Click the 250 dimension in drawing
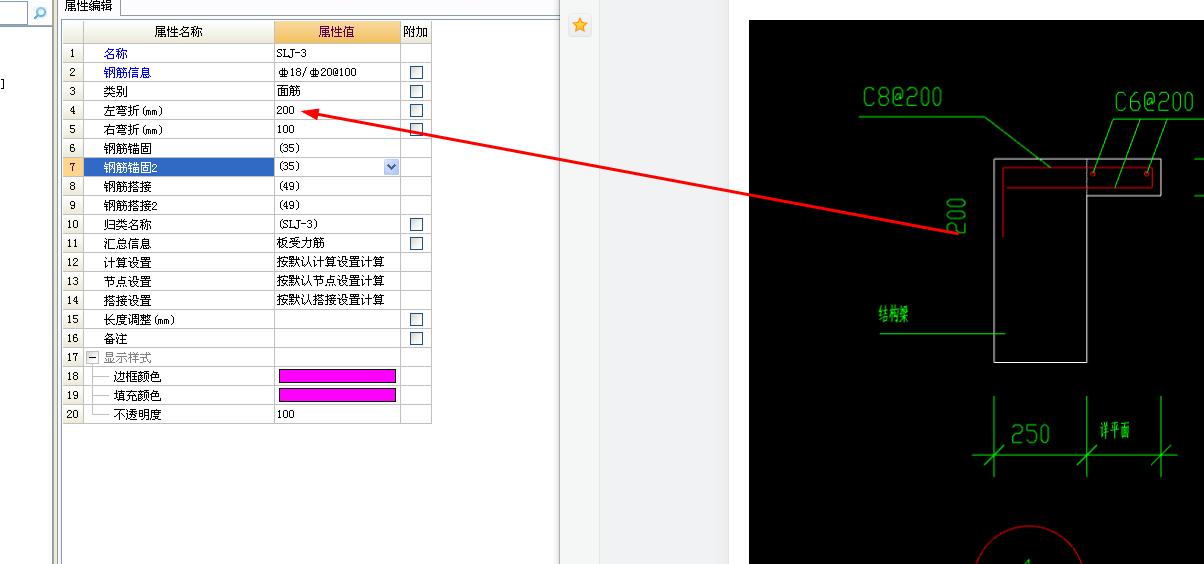 point(1030,434)
